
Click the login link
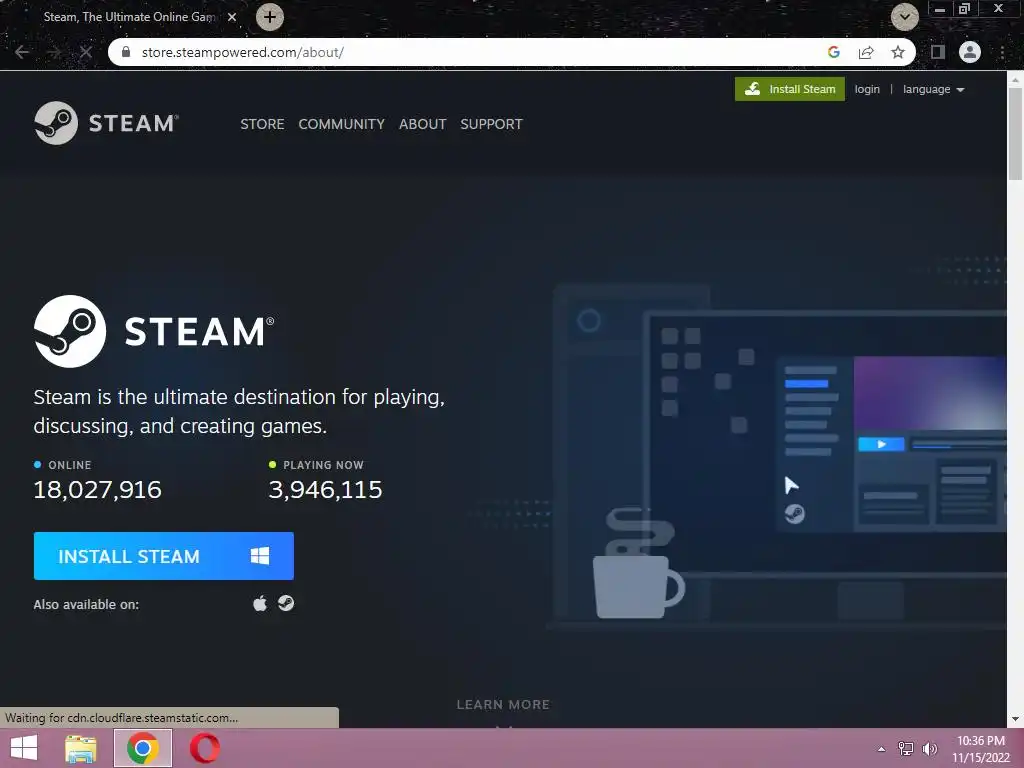tap(867, 89)
